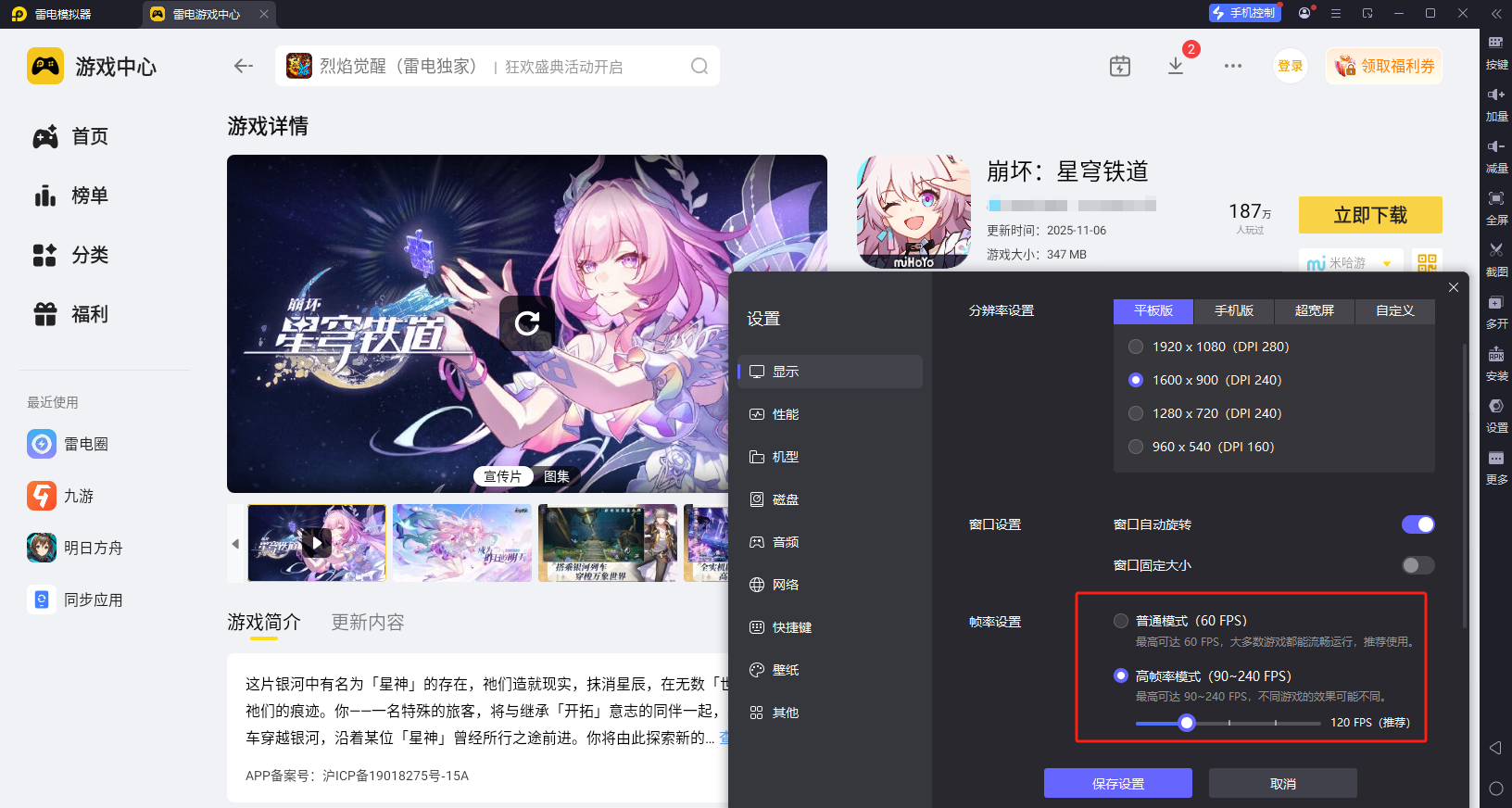Launch 九游 from recently used
The height and width of the screenshot is (808, 1512).
point(61,496)
